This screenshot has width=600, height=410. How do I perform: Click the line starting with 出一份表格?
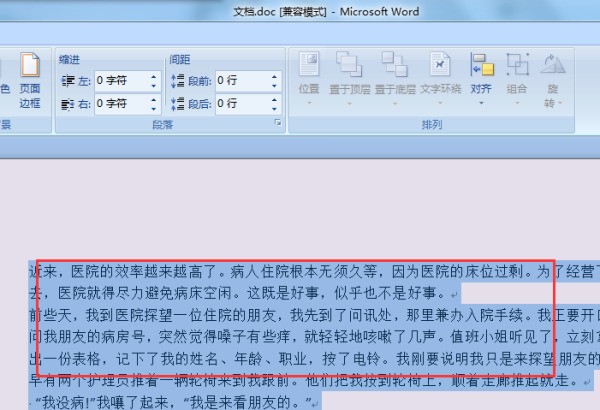(314, 359)
